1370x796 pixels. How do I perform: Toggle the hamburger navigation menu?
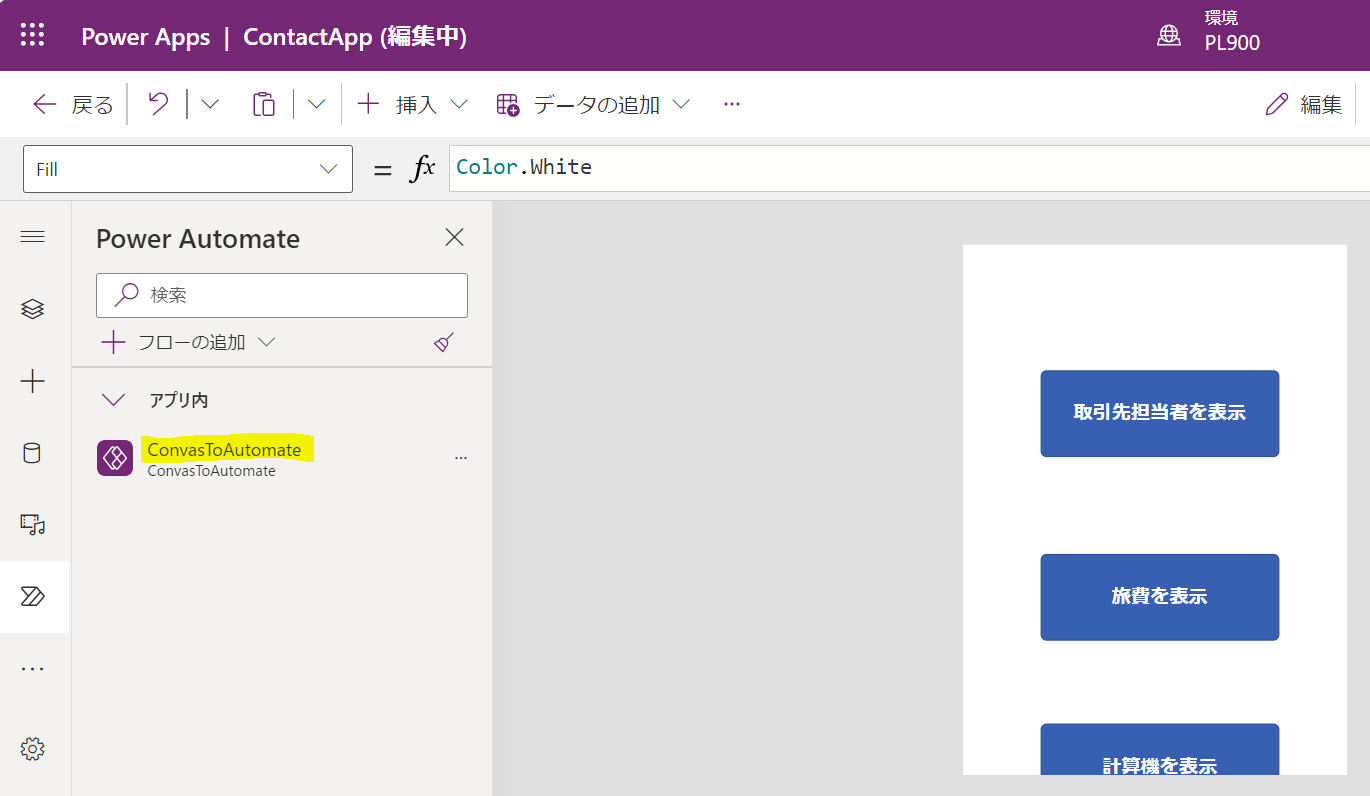[33, 236]
